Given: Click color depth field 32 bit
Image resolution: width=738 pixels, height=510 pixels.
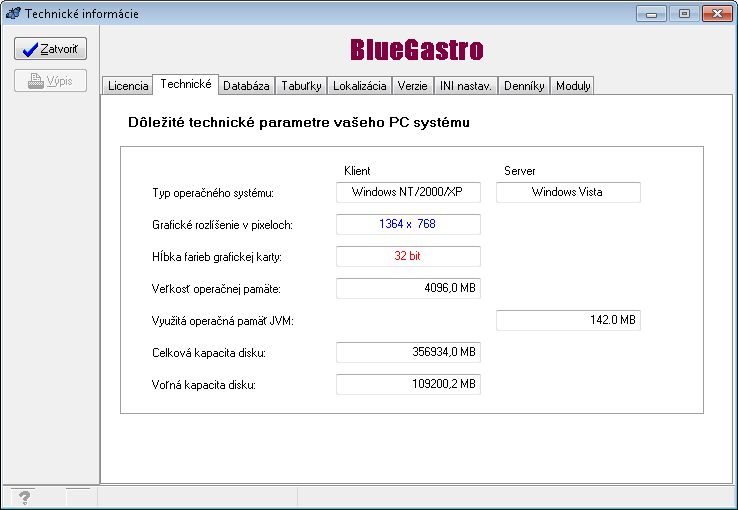Looking at the screenshot, I should point(408,256).
